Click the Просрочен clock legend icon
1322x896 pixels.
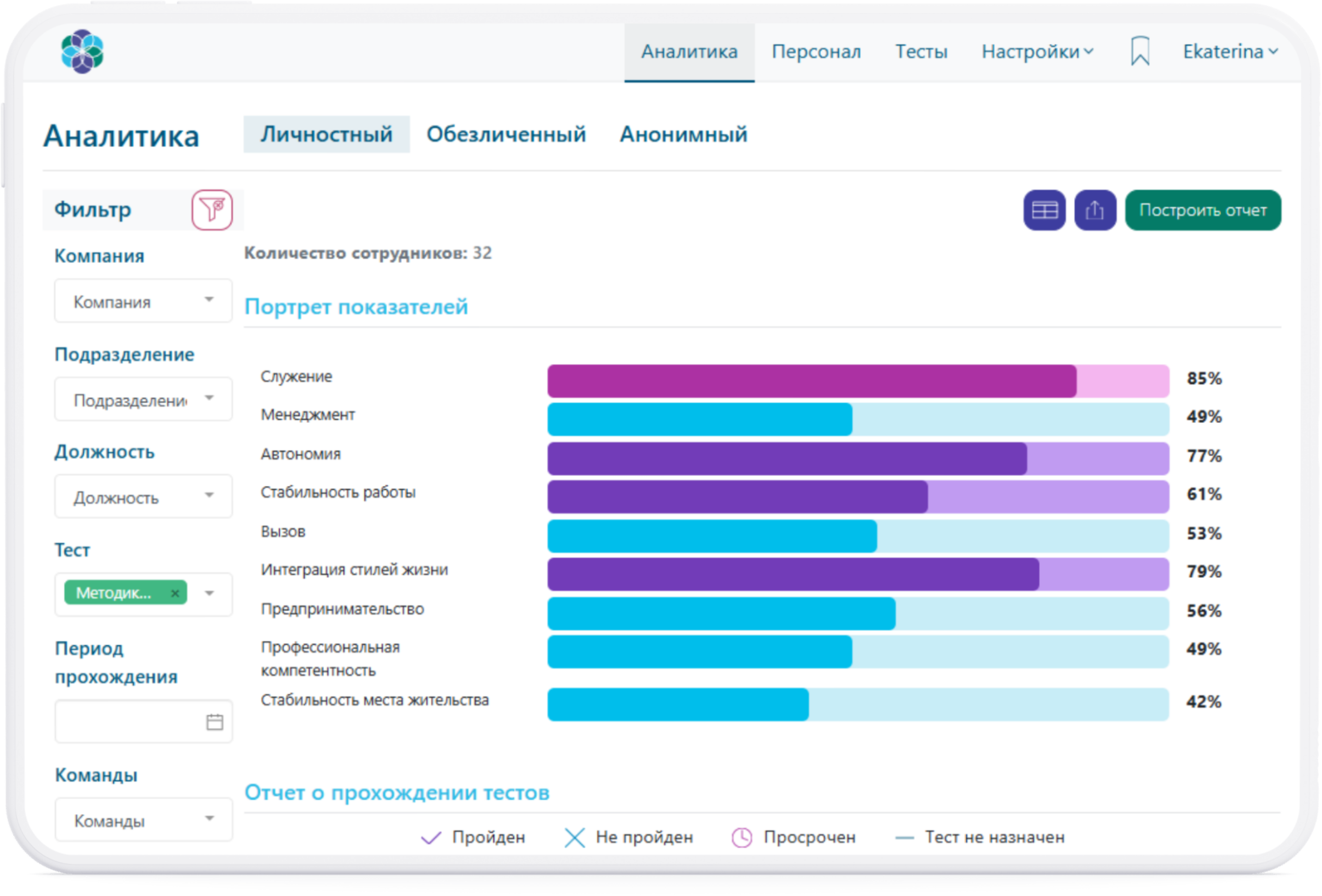pyautogui.click(x=741, y=837)
